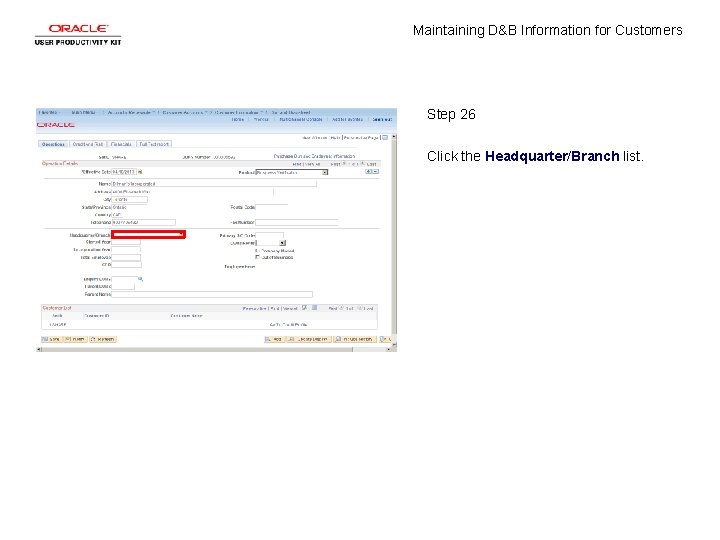
Task: Click the Save button
Action: (x=51, y=339)
